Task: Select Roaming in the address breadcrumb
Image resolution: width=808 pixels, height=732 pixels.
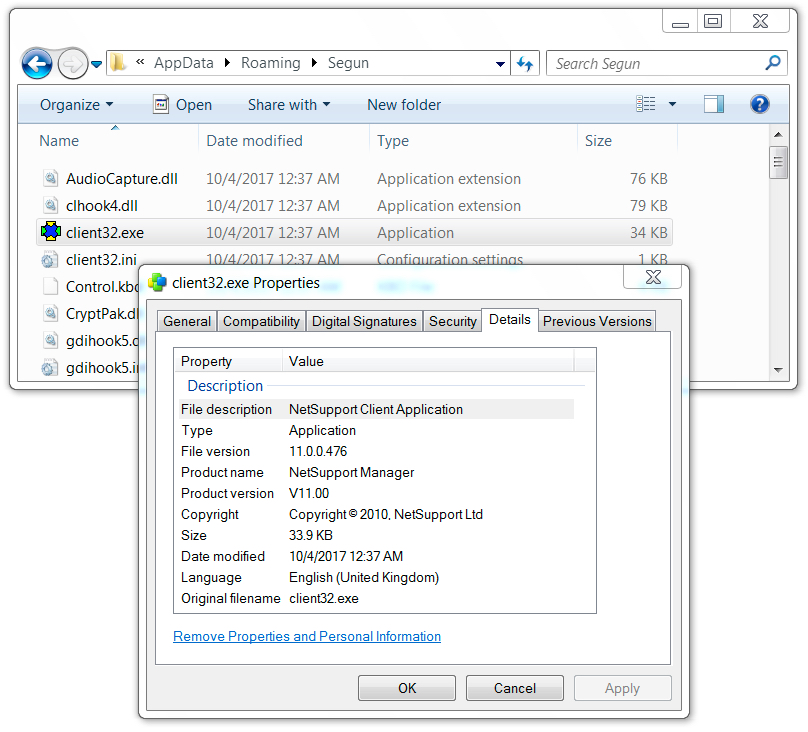Action: tap(271, 63)
